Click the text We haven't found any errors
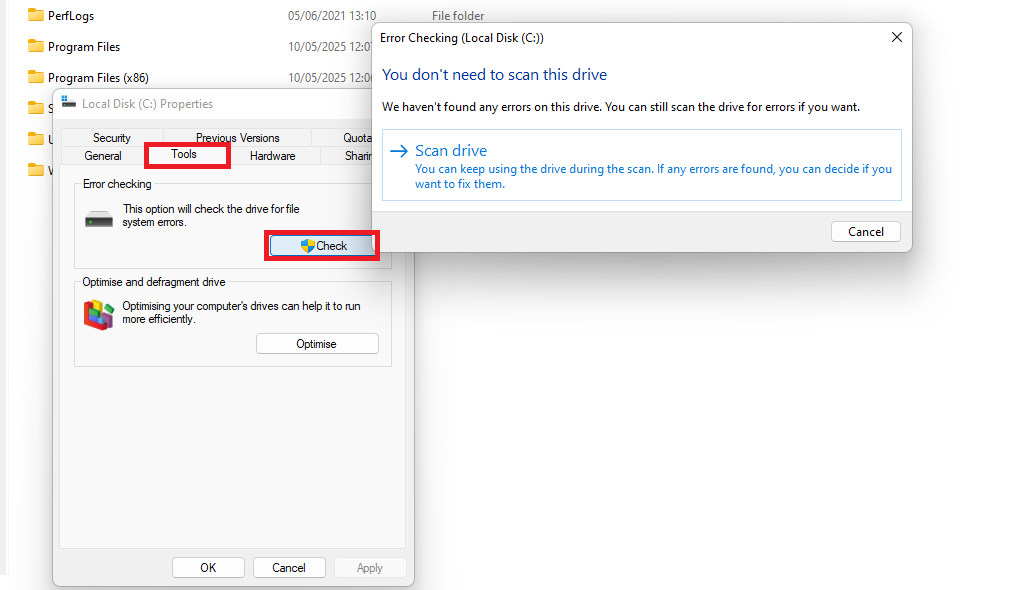 pyautogui.click(x=621, y=107)
